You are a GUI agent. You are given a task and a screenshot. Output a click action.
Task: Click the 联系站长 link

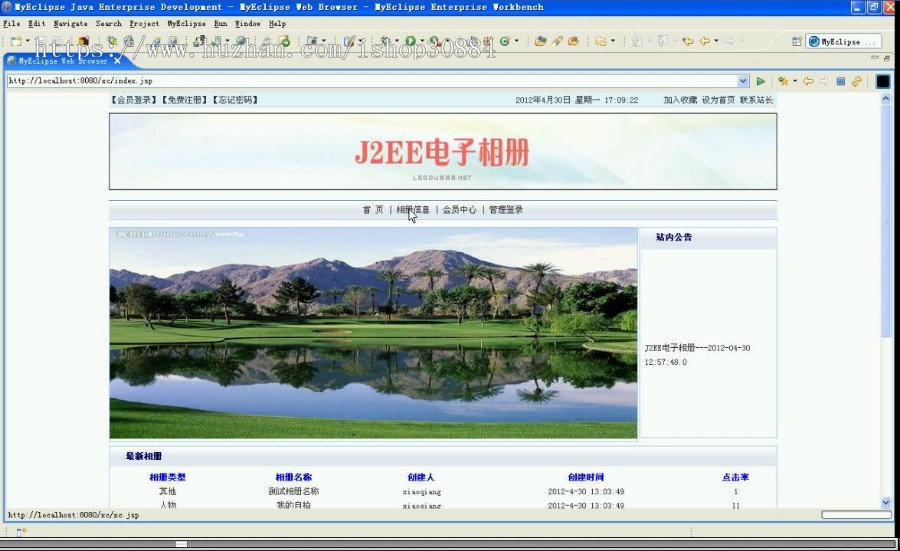(756, 100)
